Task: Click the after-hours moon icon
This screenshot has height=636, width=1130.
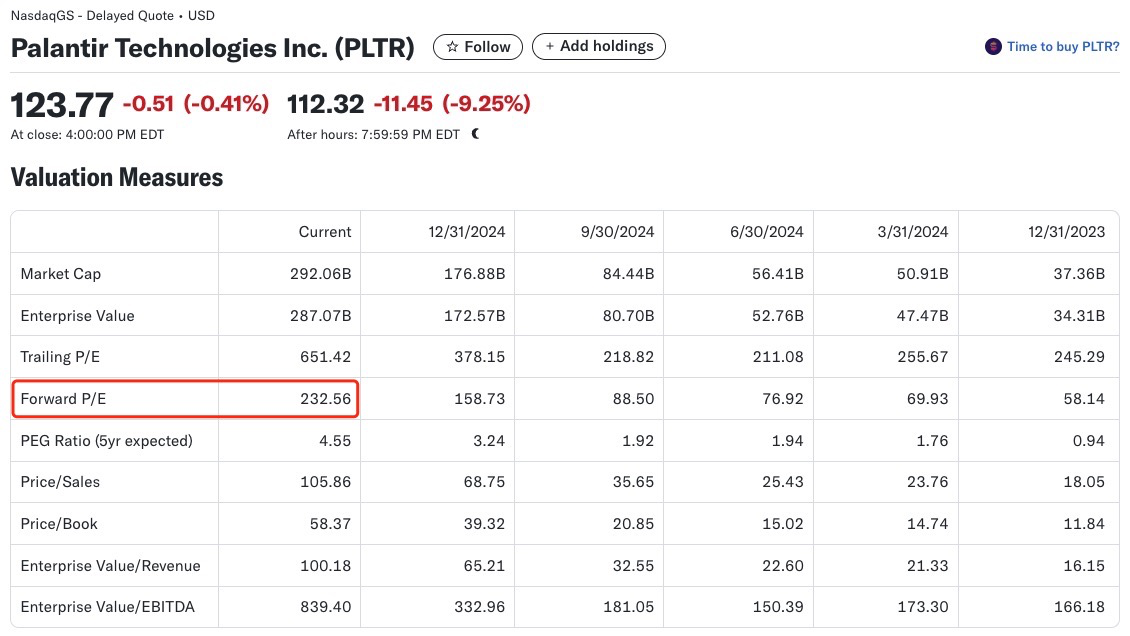Action: click(x=475, y=134)
